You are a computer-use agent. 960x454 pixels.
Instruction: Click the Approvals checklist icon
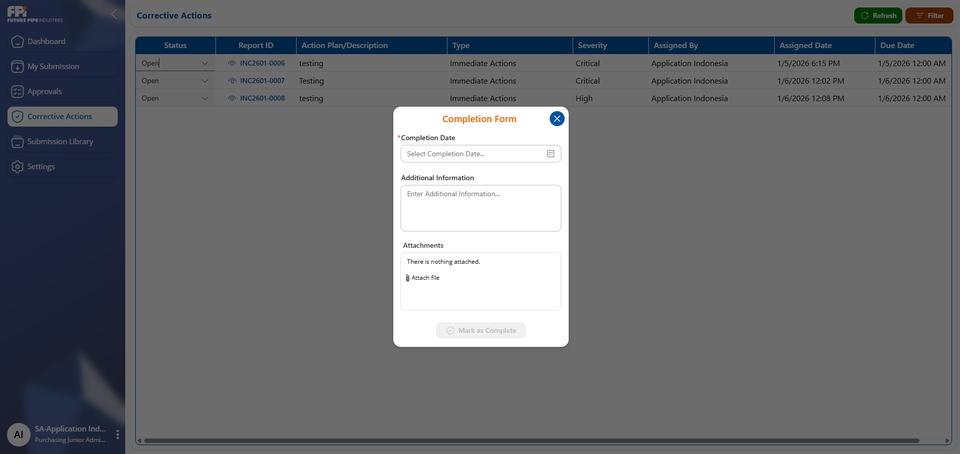tap(17, 91)
